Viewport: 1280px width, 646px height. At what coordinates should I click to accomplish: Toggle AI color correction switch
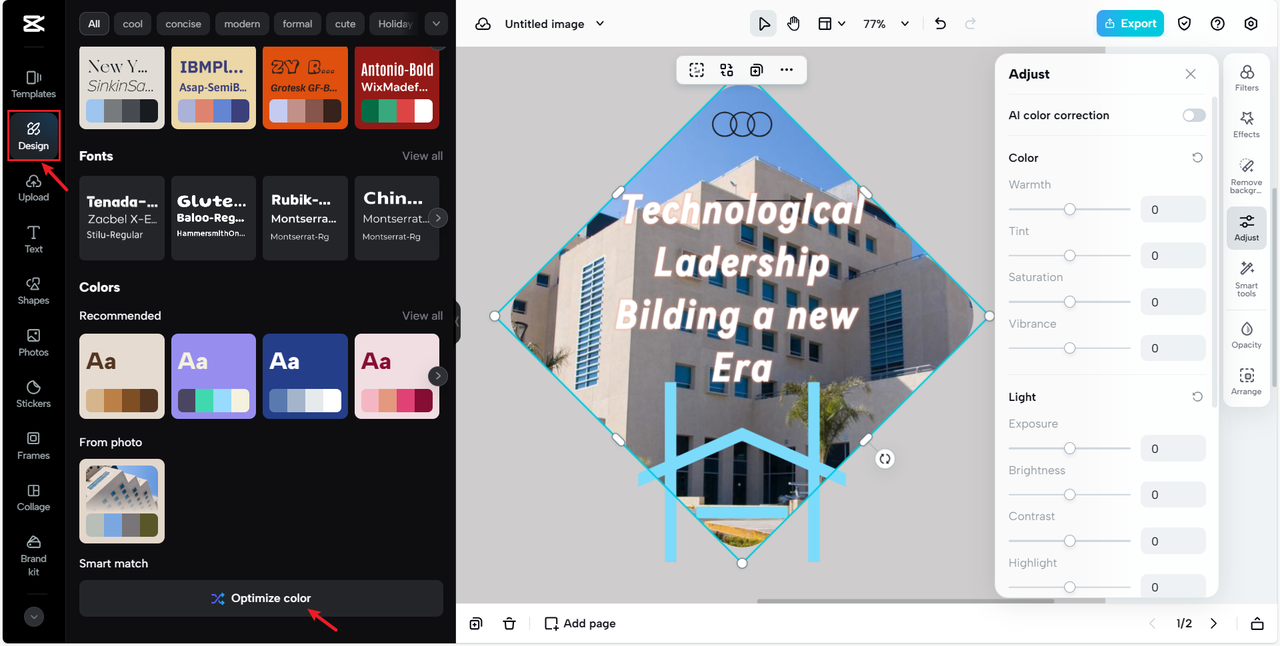1194,115
